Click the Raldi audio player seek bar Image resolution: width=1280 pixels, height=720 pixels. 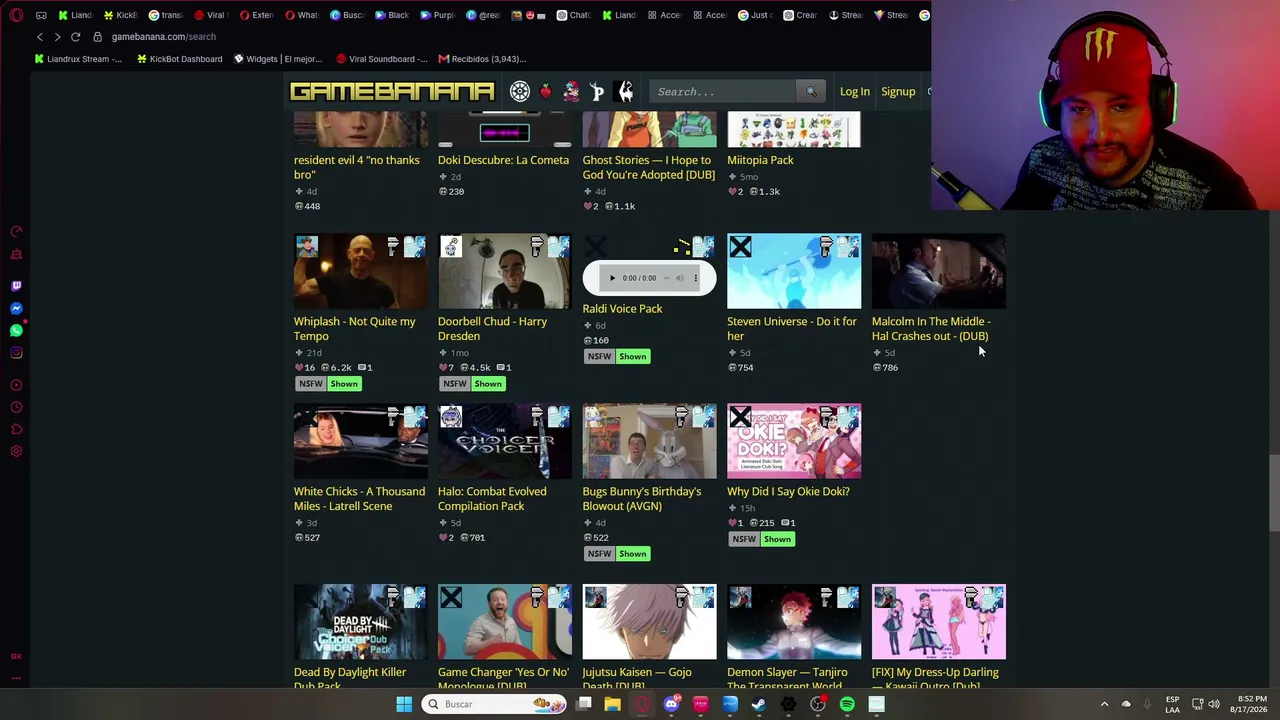click(666, 278)
